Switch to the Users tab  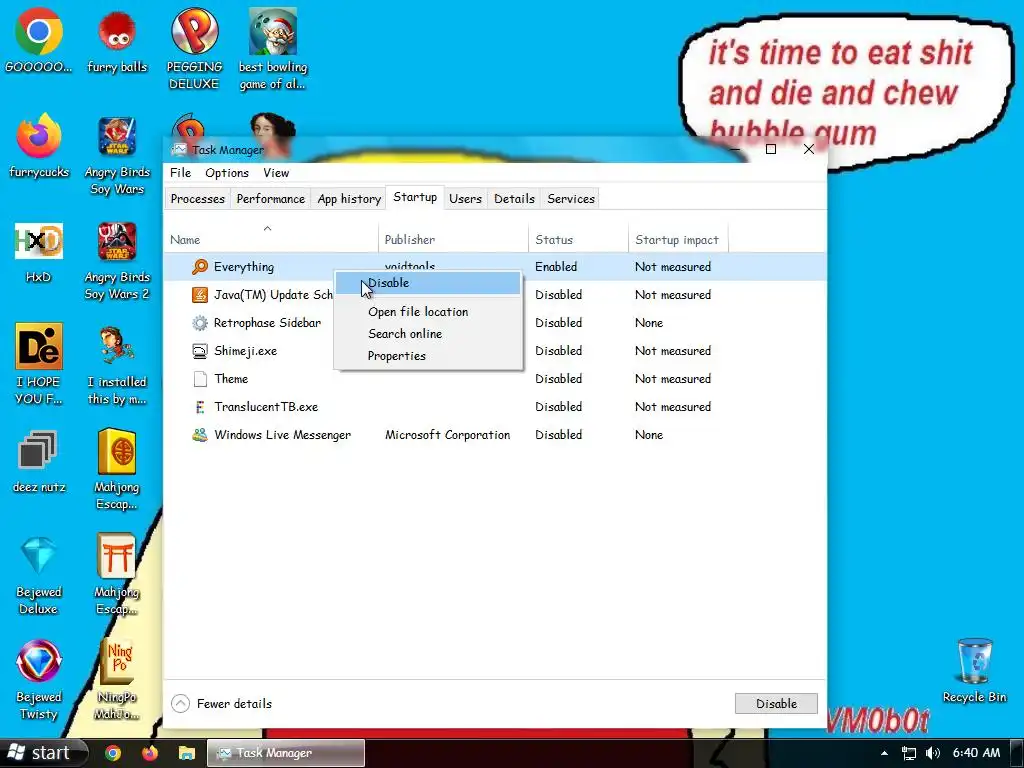(465, 199)
